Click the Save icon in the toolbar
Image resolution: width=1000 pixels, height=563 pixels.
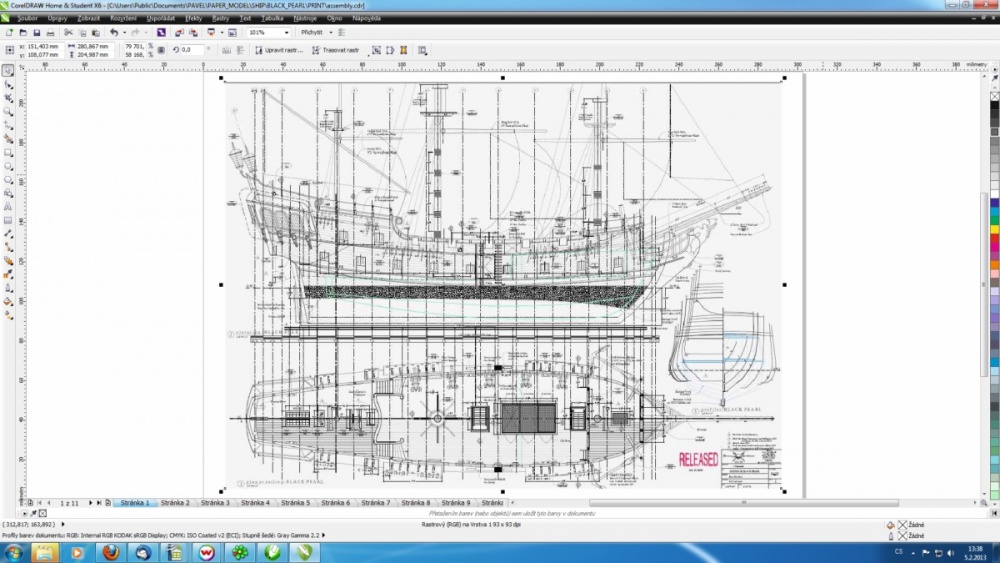[36, 33]
